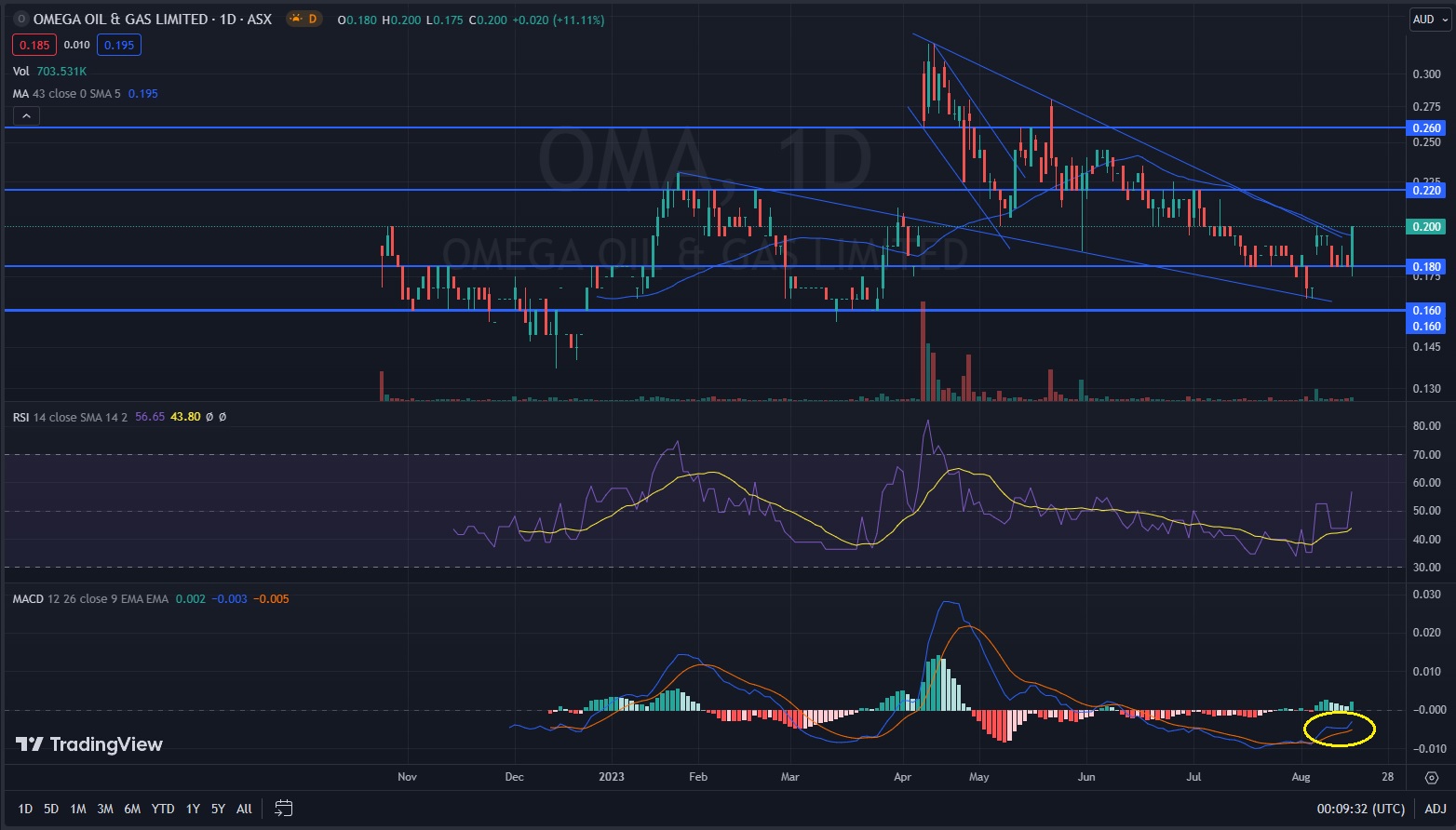Click the 2023 label on the time axis
Viewport: 1456px width, 830px height.
pyautogui.click(x=612, y=777)
